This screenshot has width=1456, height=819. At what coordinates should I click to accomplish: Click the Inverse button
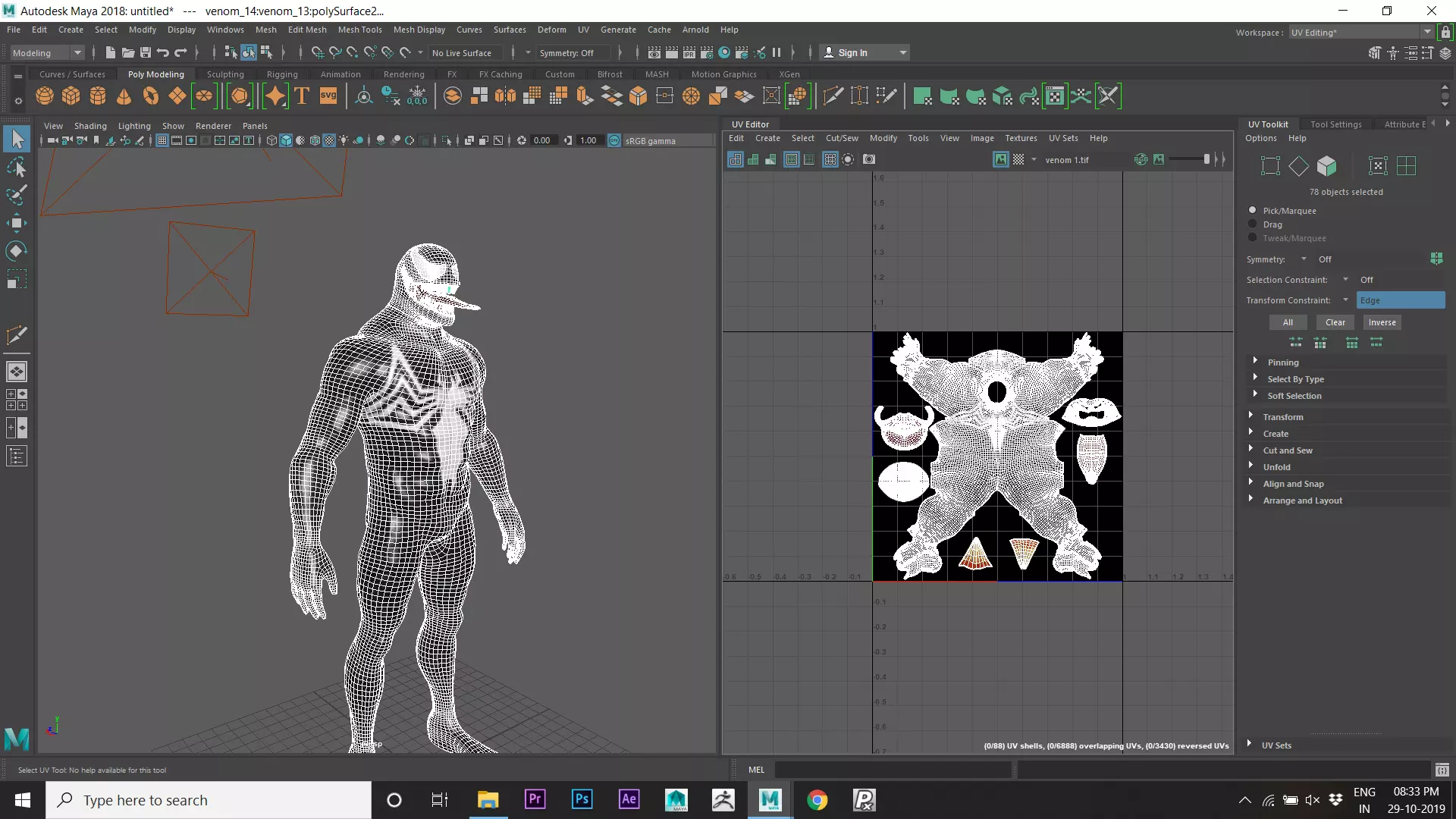1382,322
